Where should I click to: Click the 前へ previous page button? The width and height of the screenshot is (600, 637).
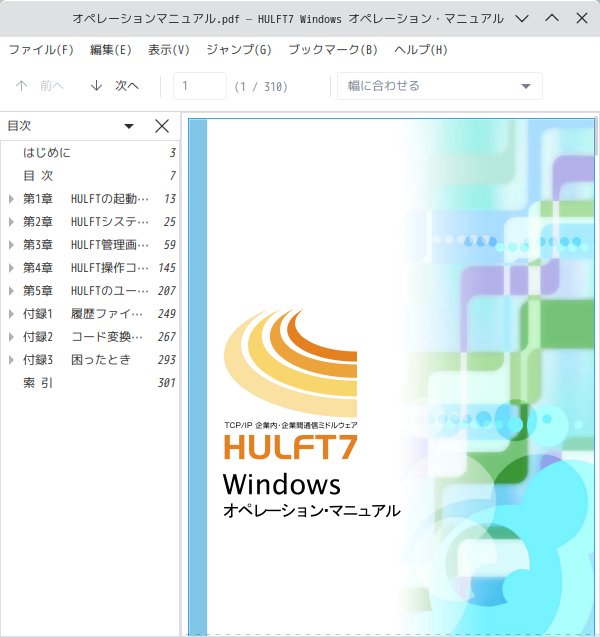pyautogui.click(x=40, y=86)
